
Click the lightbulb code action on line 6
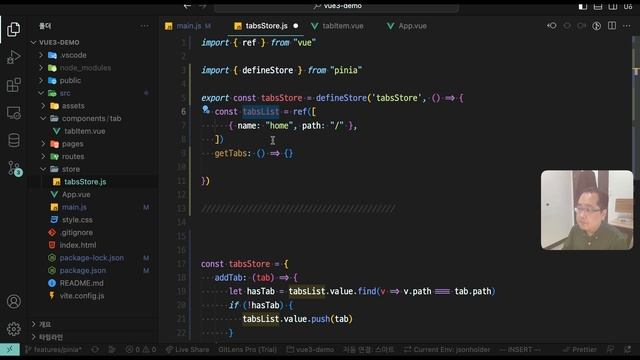tap(206, 110)
